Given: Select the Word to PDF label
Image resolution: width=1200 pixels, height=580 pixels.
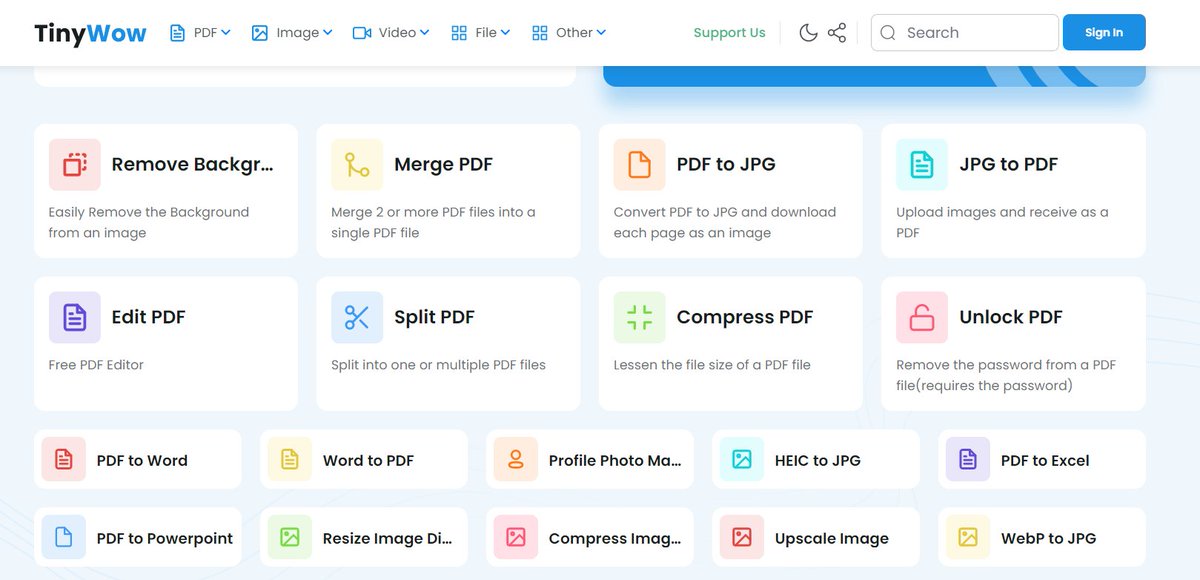Looking at the screenshot, I should pyautogui.click(x=368, y=461).
